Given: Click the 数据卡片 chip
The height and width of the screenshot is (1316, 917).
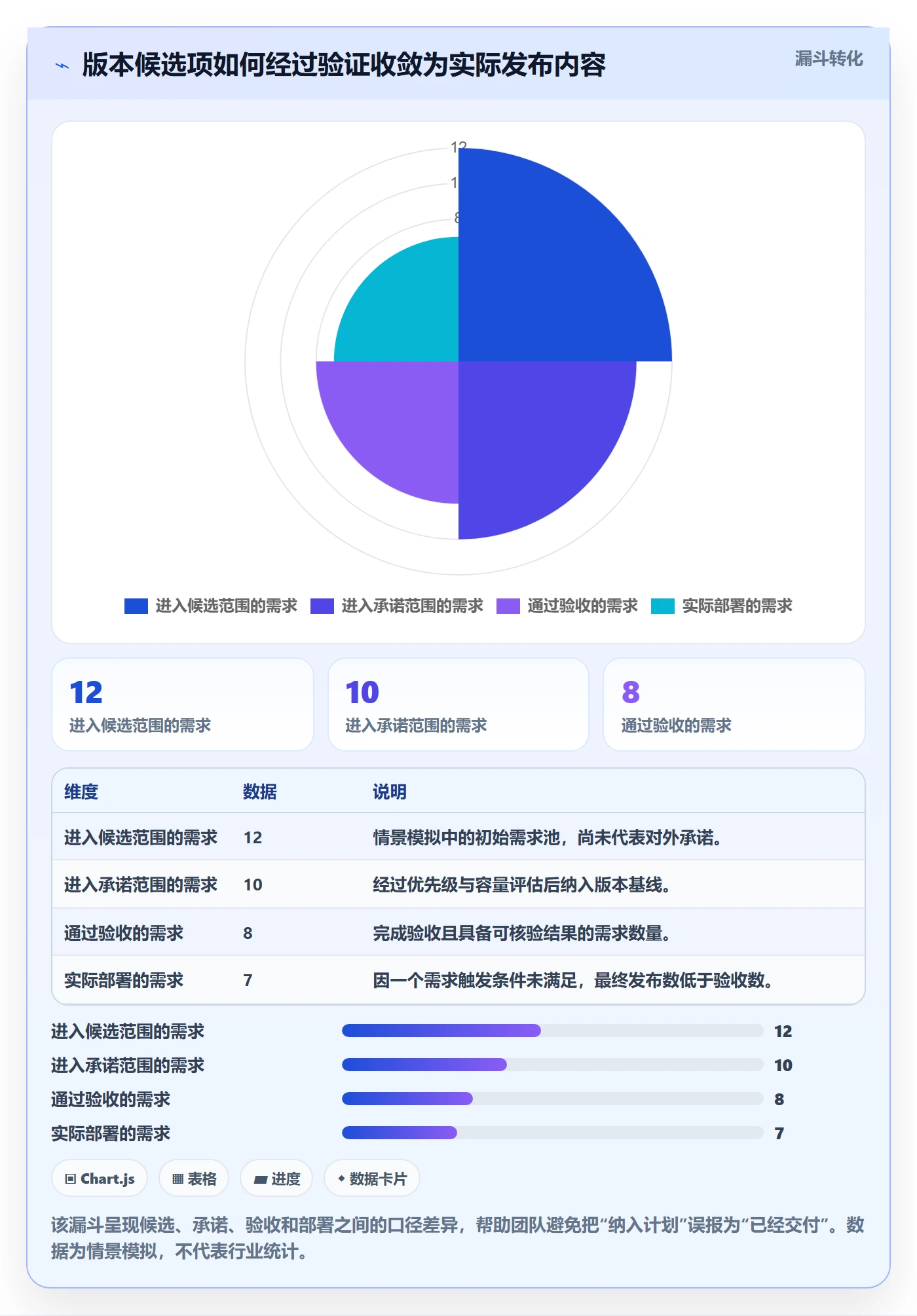Looking at the screenshot, I should pos(372,1179).
